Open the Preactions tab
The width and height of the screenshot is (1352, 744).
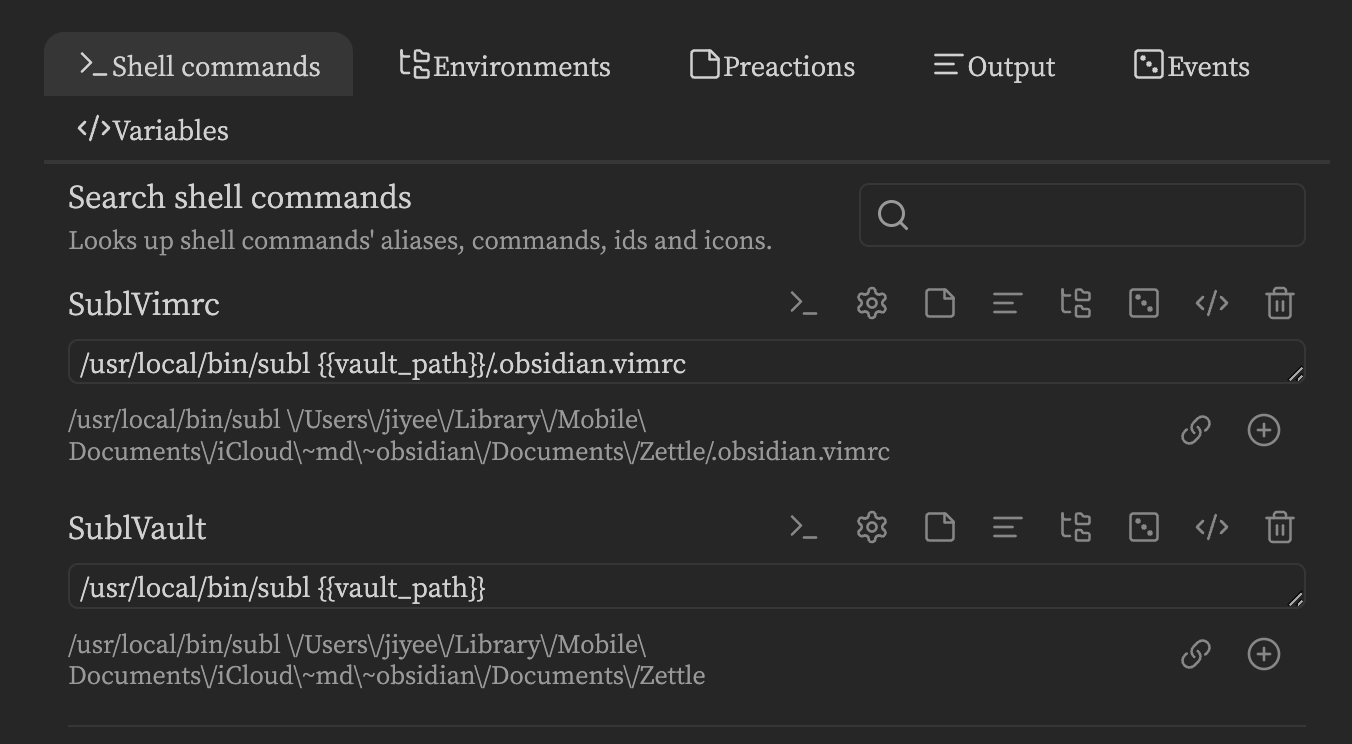pyautogui.click(x=773, y=65)
